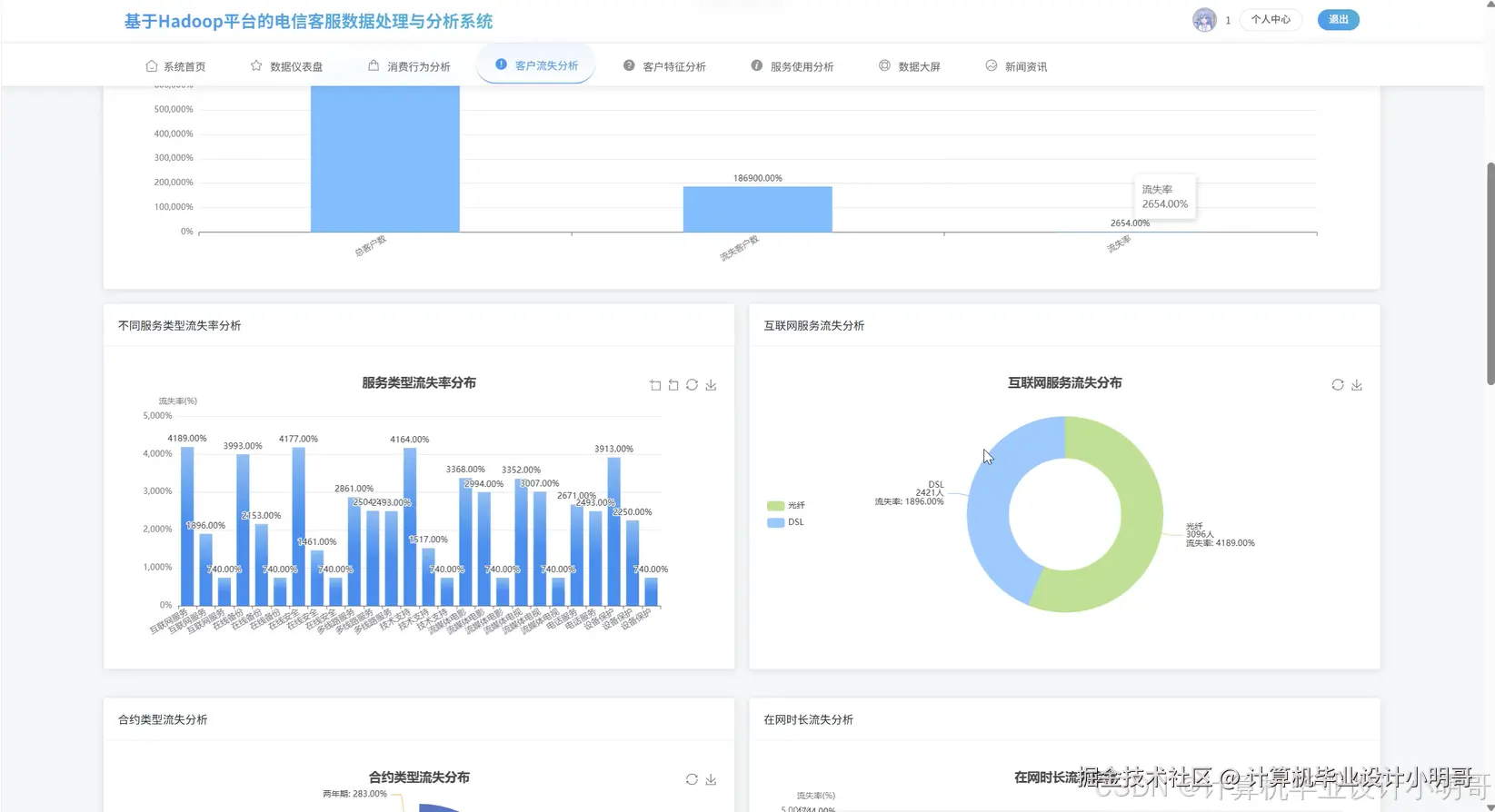Screen dimensions: 1495x812
Task: Click the 互联网服务流失分析 card title
Action: pos(813,325)
